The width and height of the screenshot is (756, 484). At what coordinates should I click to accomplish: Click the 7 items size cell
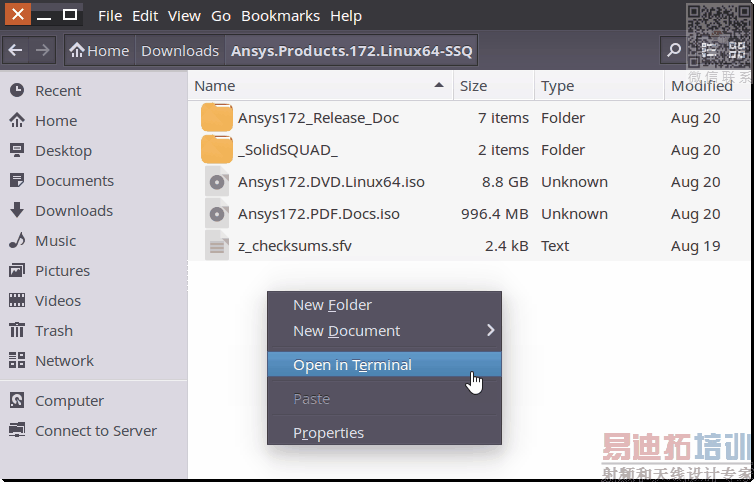point(503,118)
